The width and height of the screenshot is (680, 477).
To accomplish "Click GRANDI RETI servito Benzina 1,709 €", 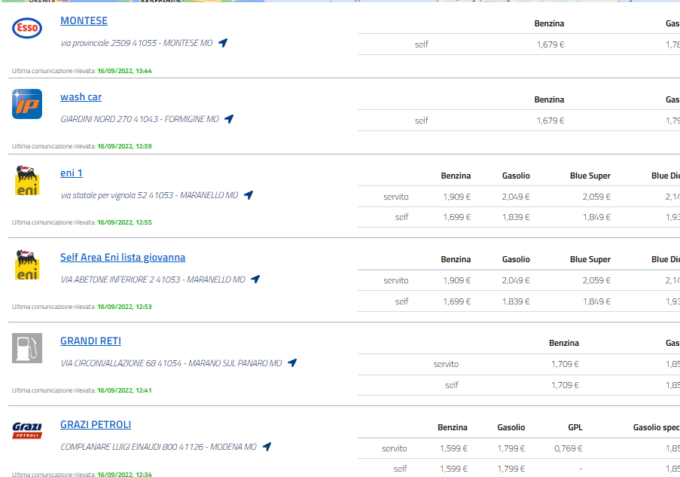I will click(x=565, y=364).
